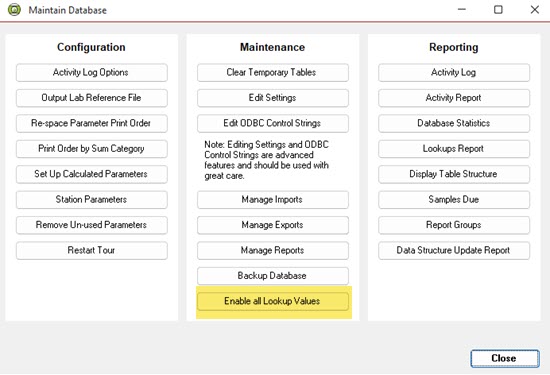Click Remove Un-used Parameters button
Viewport: 550px width, 375px height.
[x=92, y=225]
